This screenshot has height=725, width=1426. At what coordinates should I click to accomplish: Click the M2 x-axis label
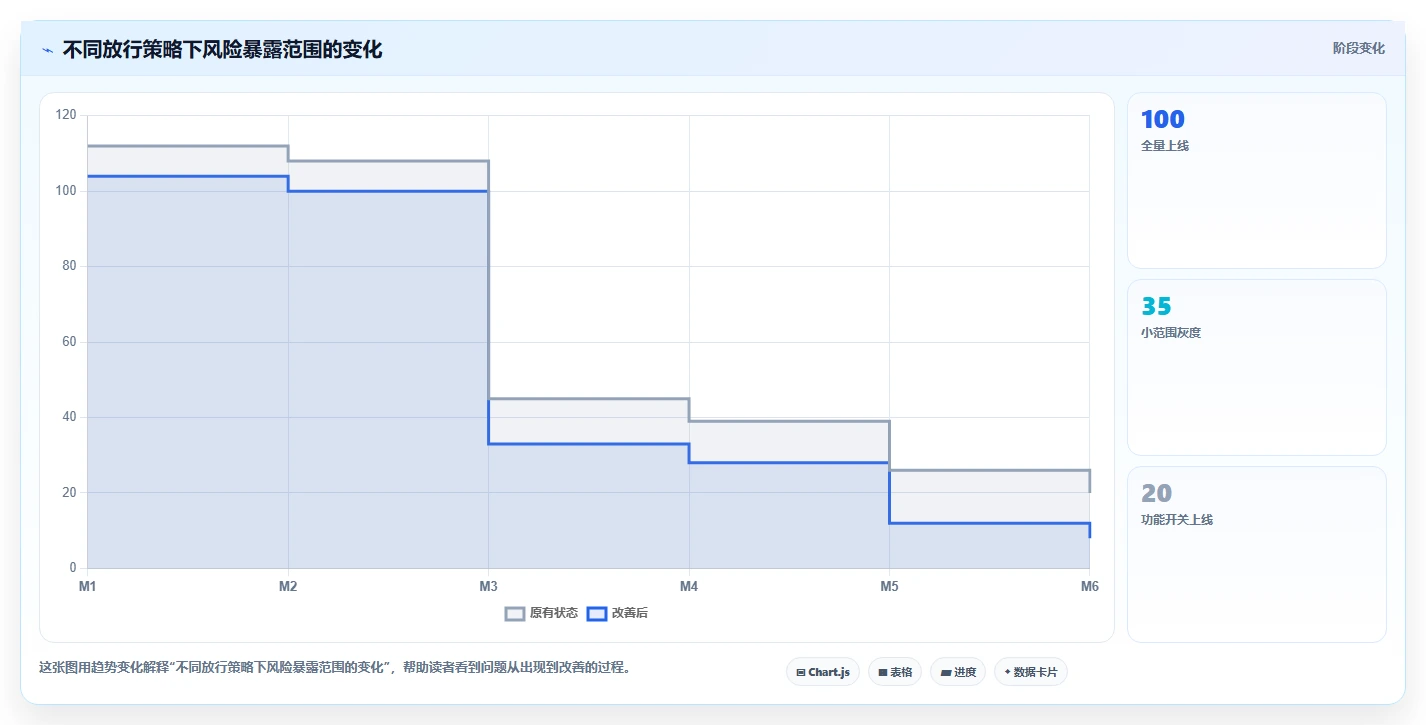coord(288,587)
